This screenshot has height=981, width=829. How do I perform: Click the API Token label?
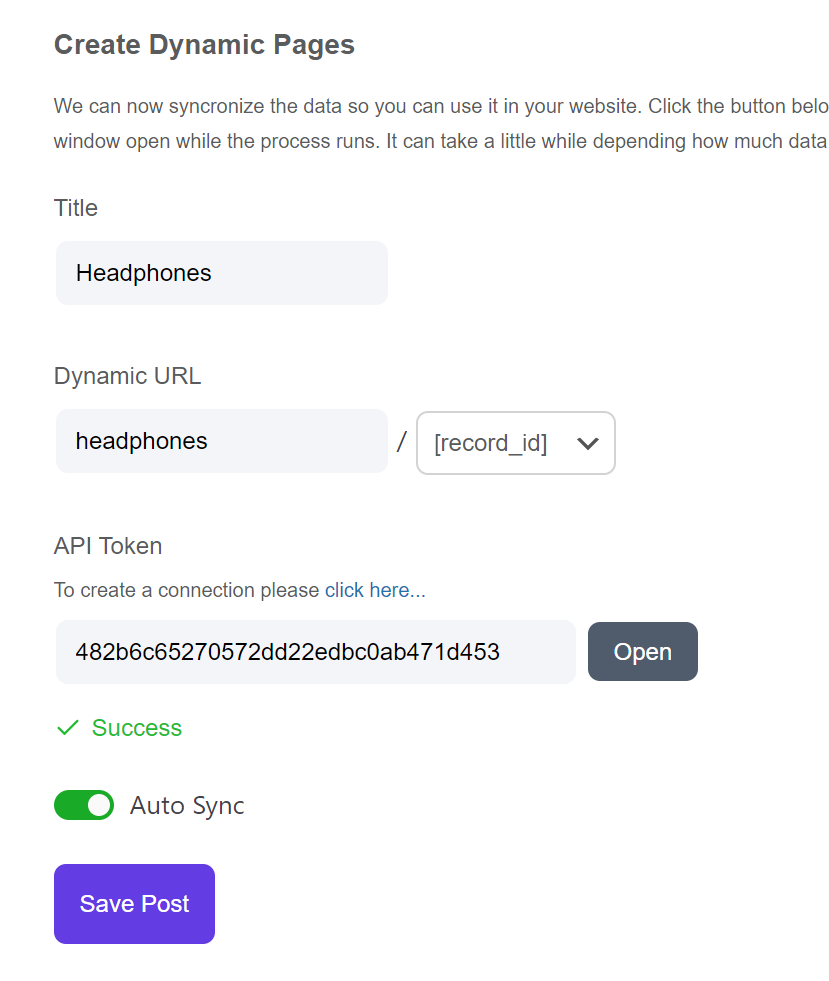pos(108,546)
